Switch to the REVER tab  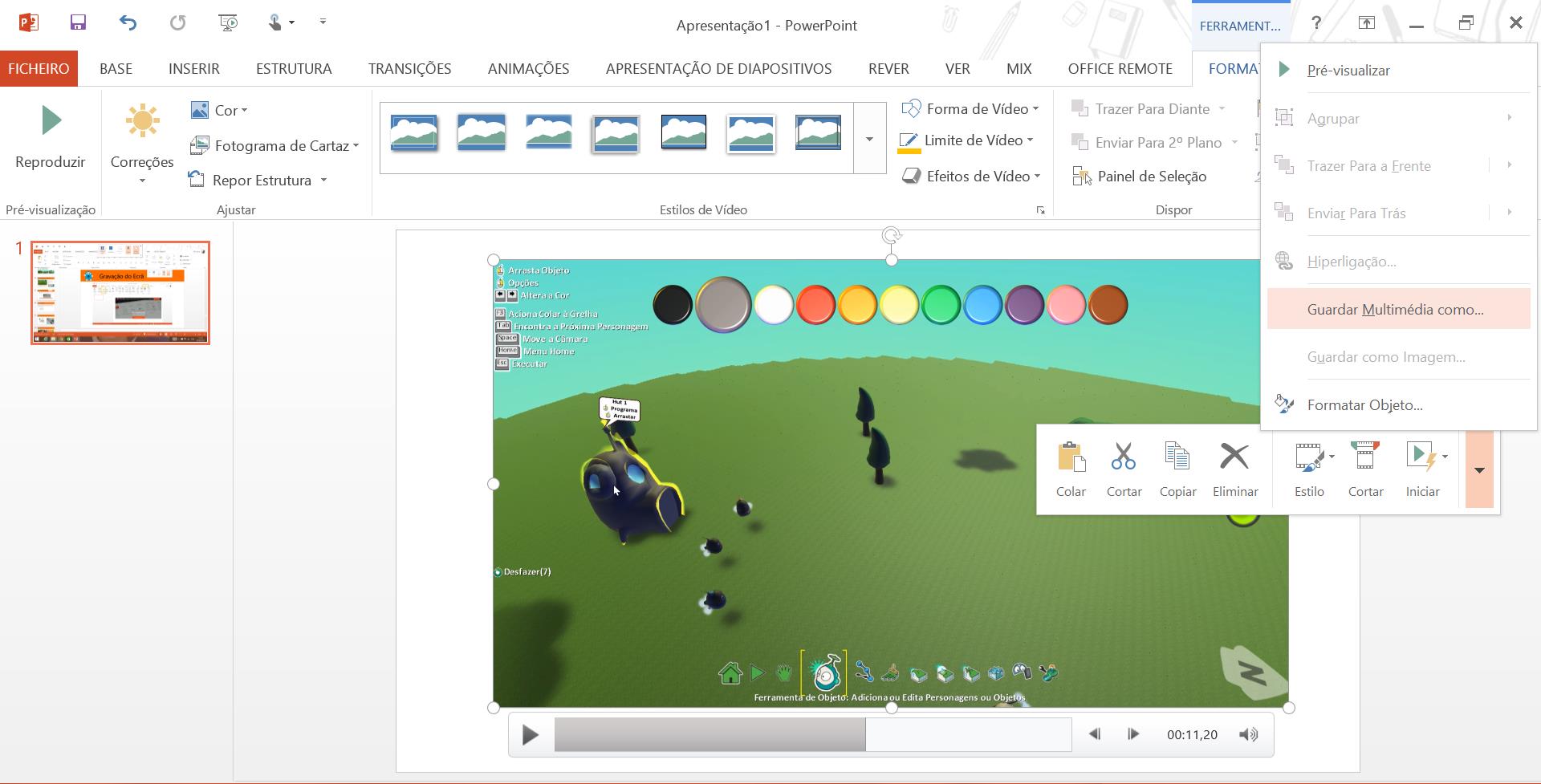pyautogui.click(x=888, y=68)
